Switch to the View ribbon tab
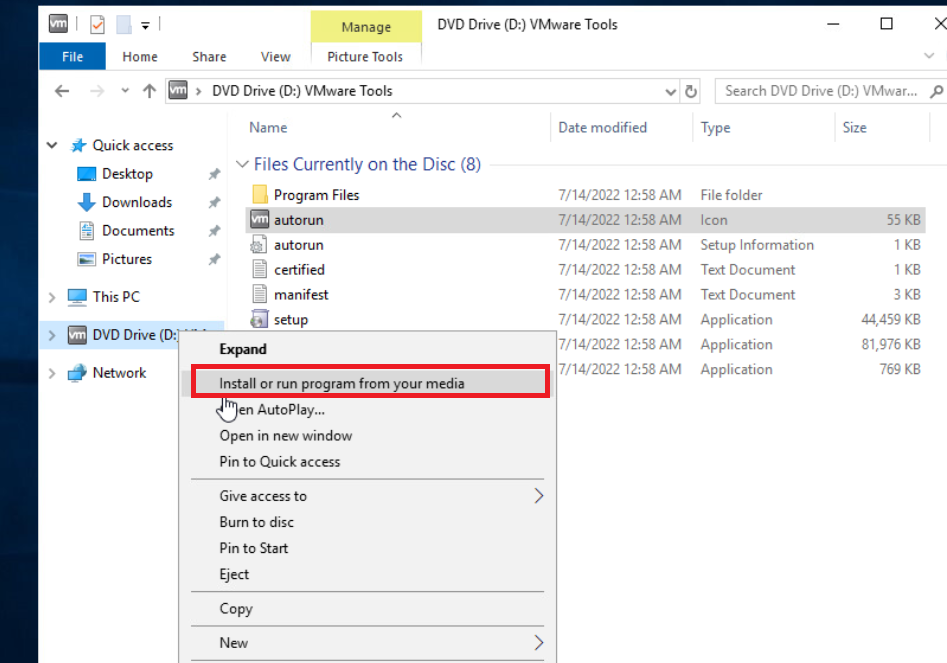The width and height of the screenshot is (947, 663). (x=275, y=57)
